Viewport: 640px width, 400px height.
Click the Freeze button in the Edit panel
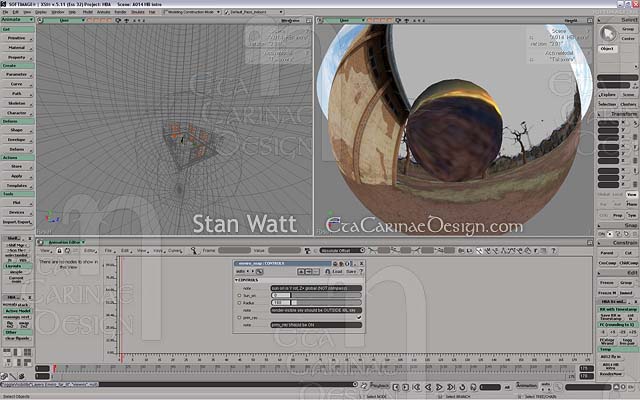607,283
